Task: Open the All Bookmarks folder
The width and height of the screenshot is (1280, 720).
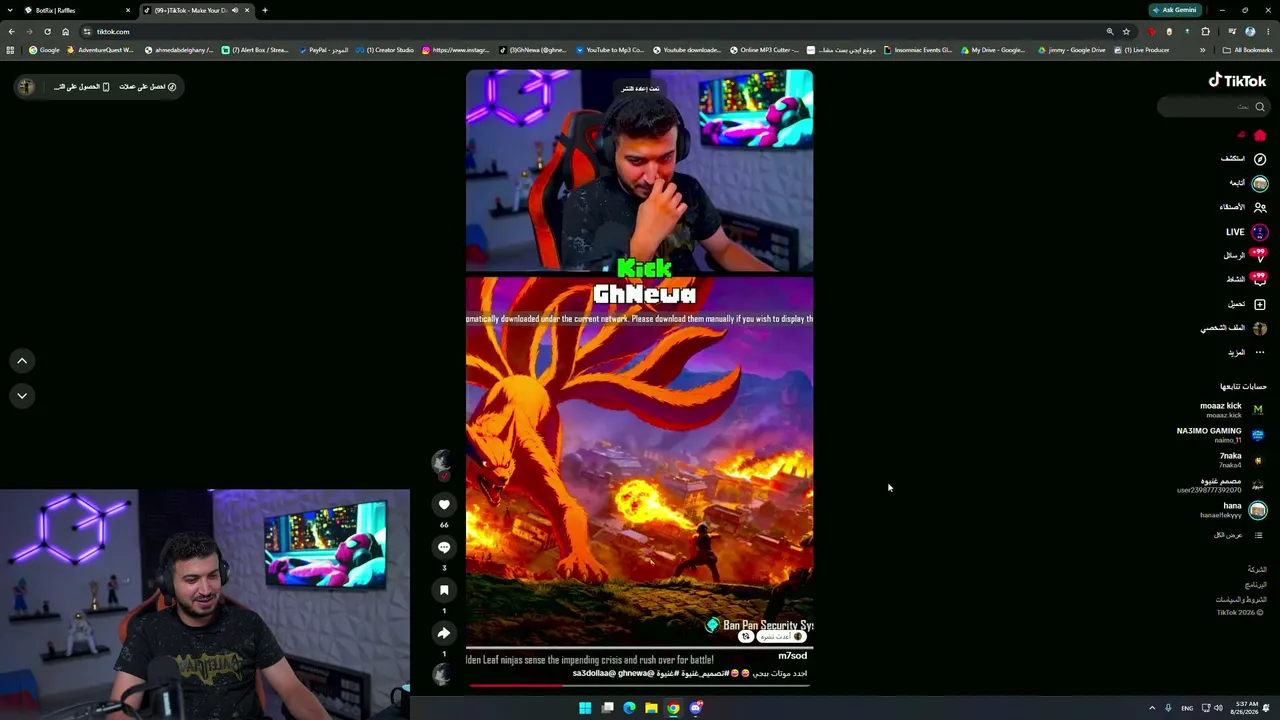Action: point(1248,50)
